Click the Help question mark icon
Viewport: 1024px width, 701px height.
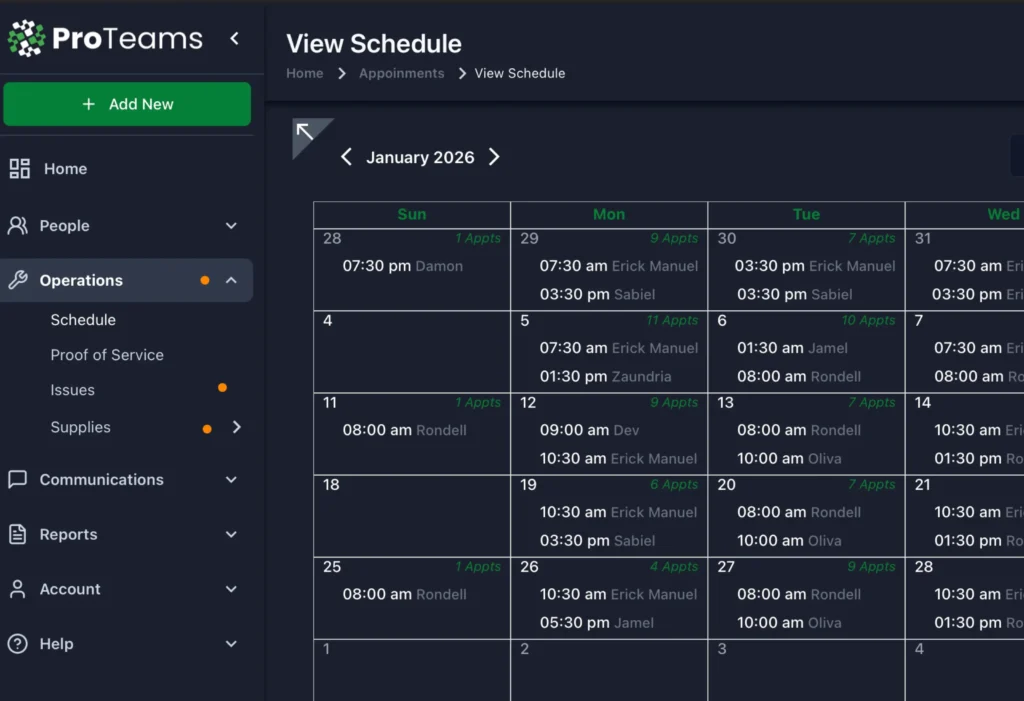(18, 644)
